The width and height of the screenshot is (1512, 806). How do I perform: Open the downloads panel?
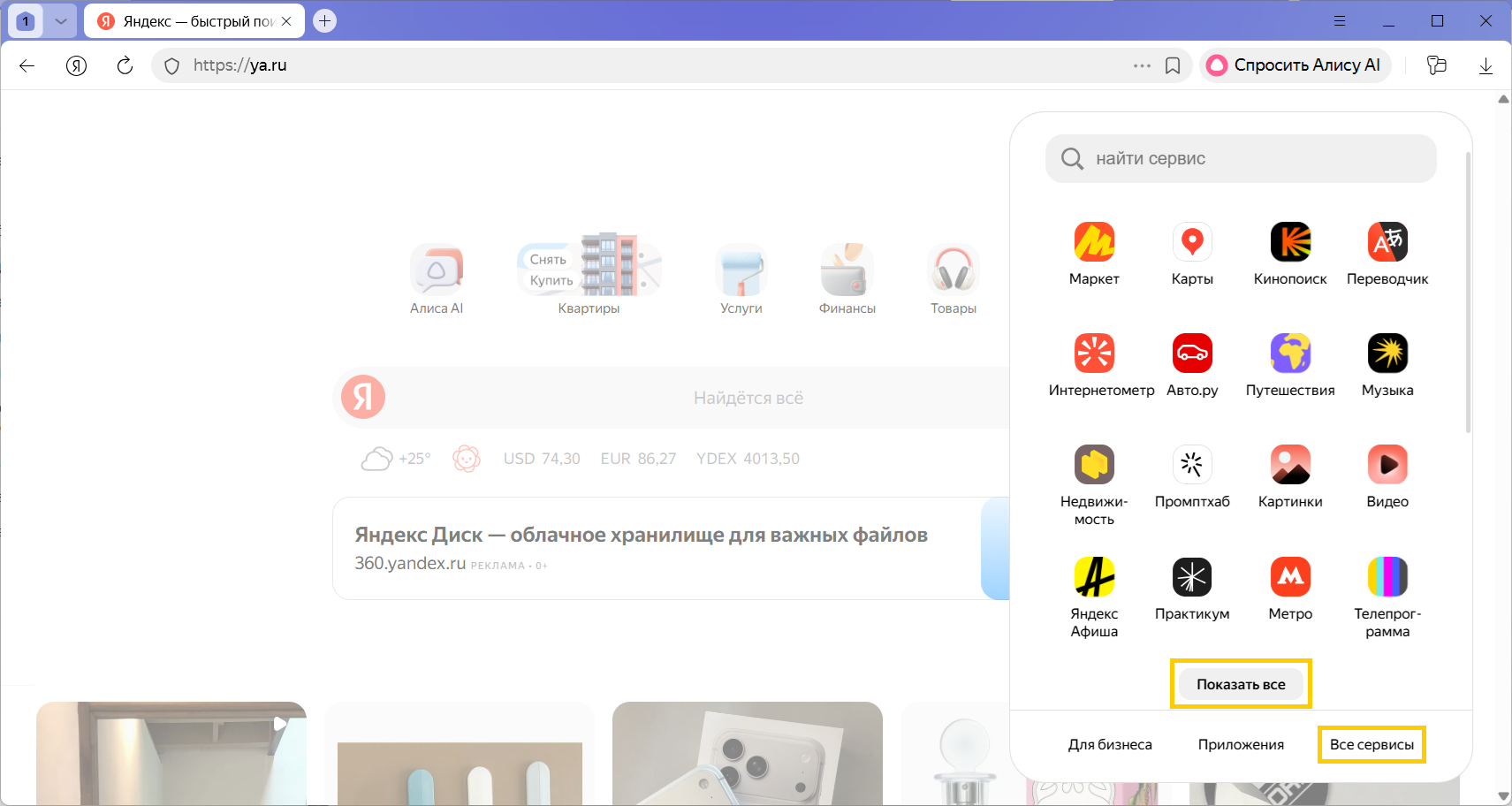pyautogui.click(x=1485, y=65)
